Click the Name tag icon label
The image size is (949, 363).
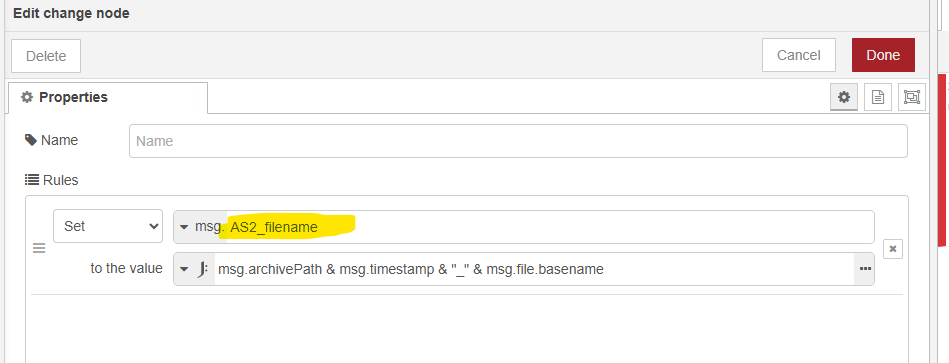point(51,140)
